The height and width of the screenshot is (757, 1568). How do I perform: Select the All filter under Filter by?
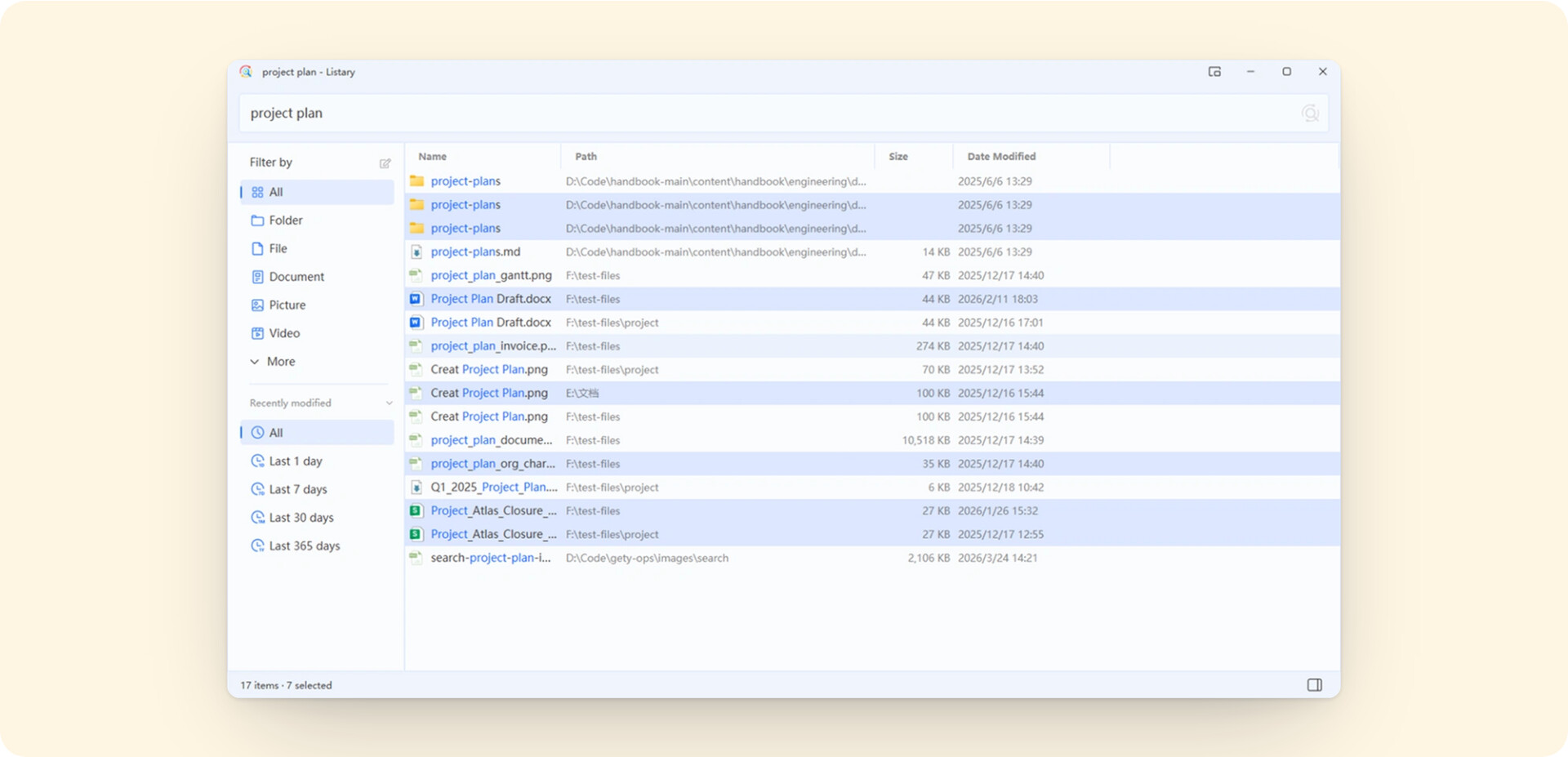point(318,192)
